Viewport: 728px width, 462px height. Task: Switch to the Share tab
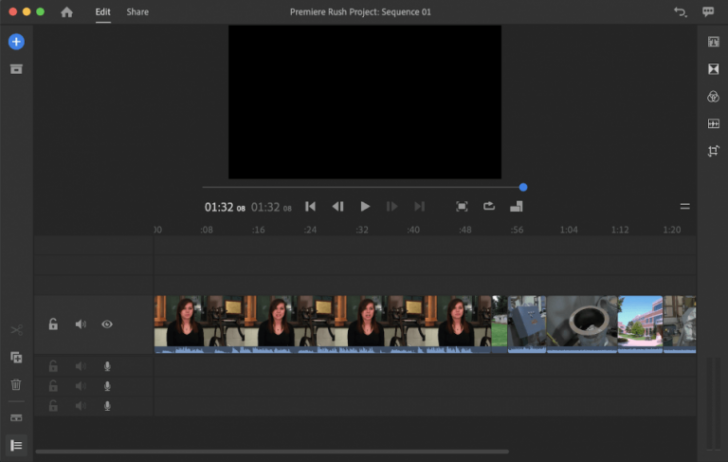pos(137,12)
